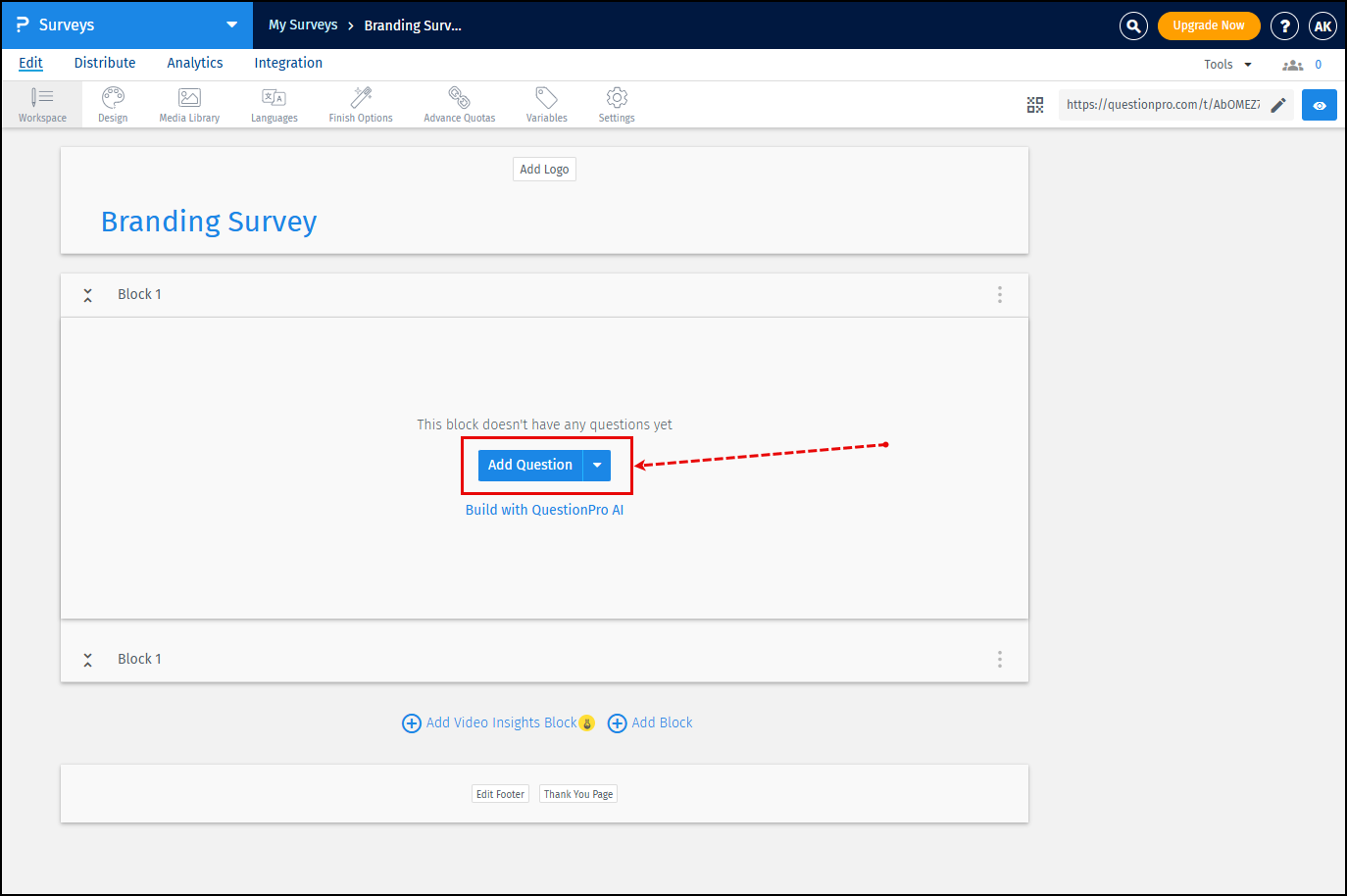The height and width of the screenshot is (896, 1347).
Task: Select the Languages icon
Action: pyautogui.click(x=274, y=104)
